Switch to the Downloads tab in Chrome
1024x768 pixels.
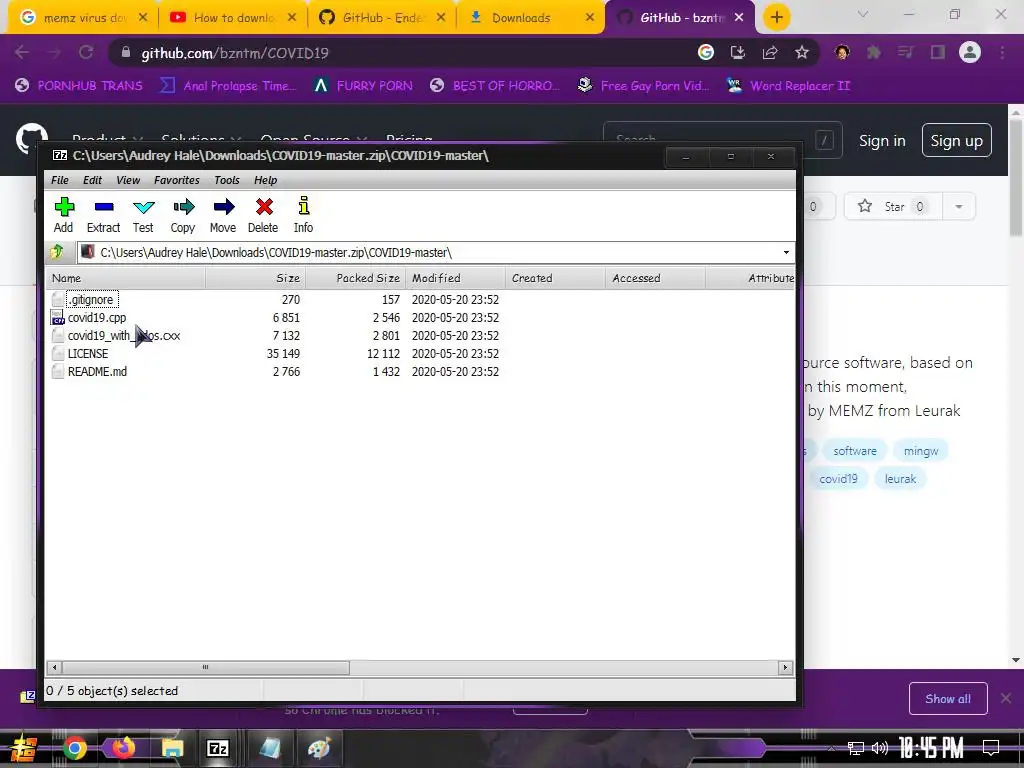[x=532, y=18]
